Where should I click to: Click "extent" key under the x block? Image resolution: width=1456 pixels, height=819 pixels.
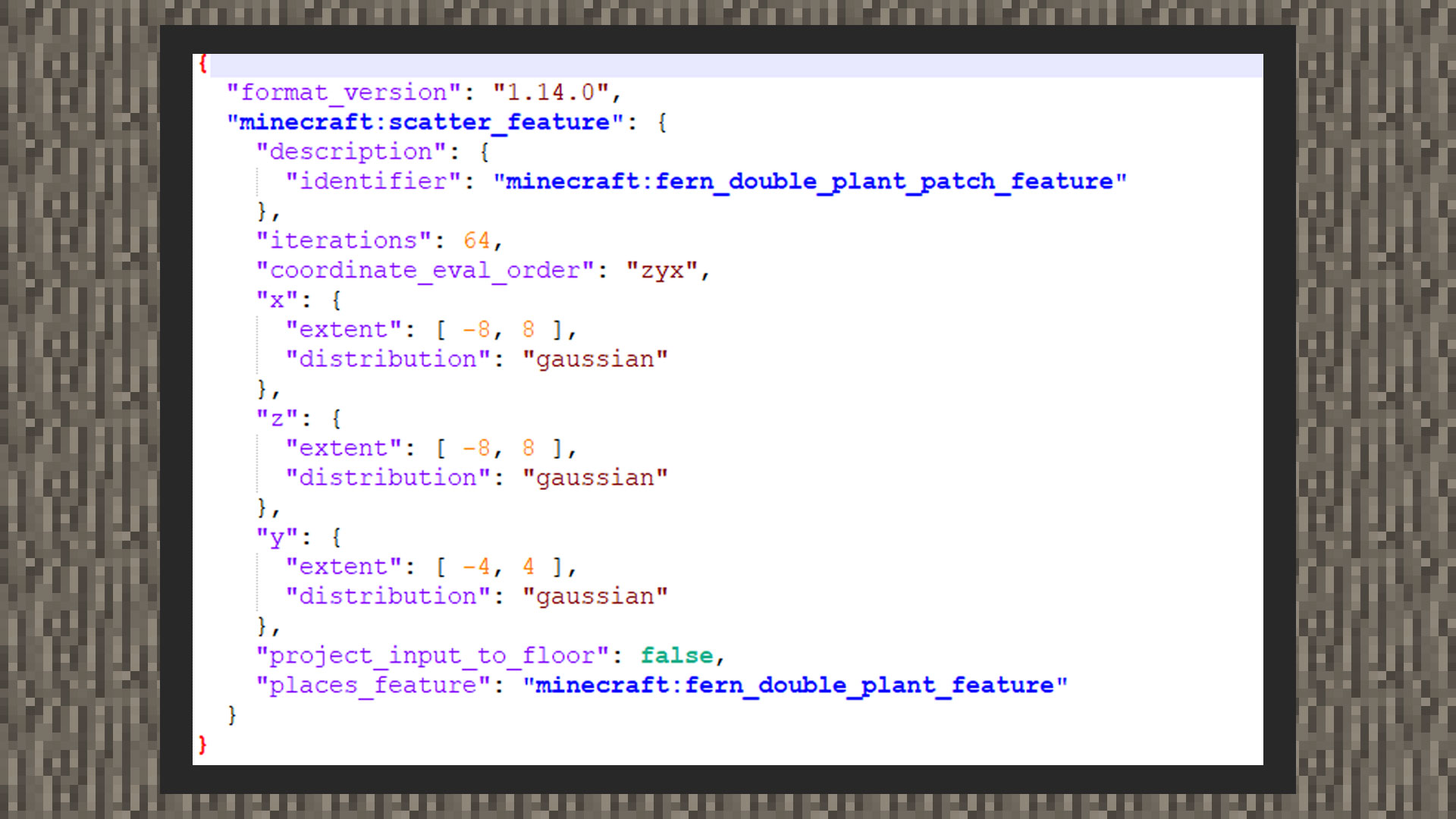click(344, 329)
